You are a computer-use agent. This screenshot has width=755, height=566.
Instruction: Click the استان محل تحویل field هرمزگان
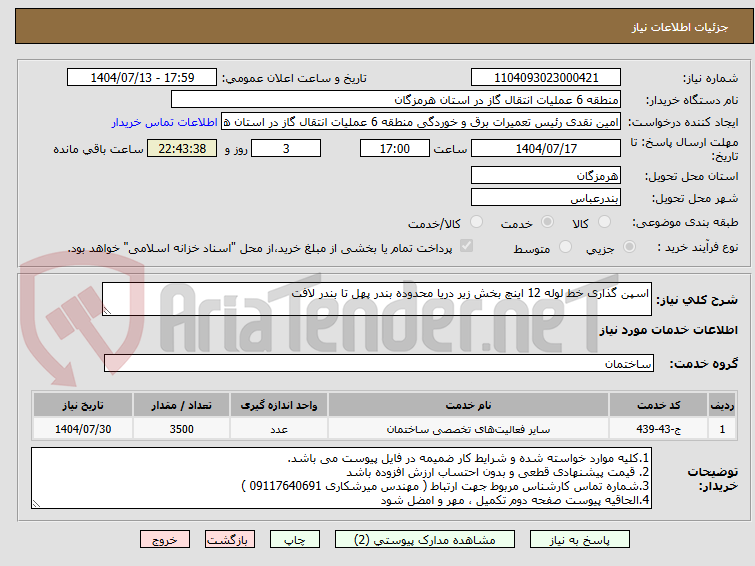[546, 175]
